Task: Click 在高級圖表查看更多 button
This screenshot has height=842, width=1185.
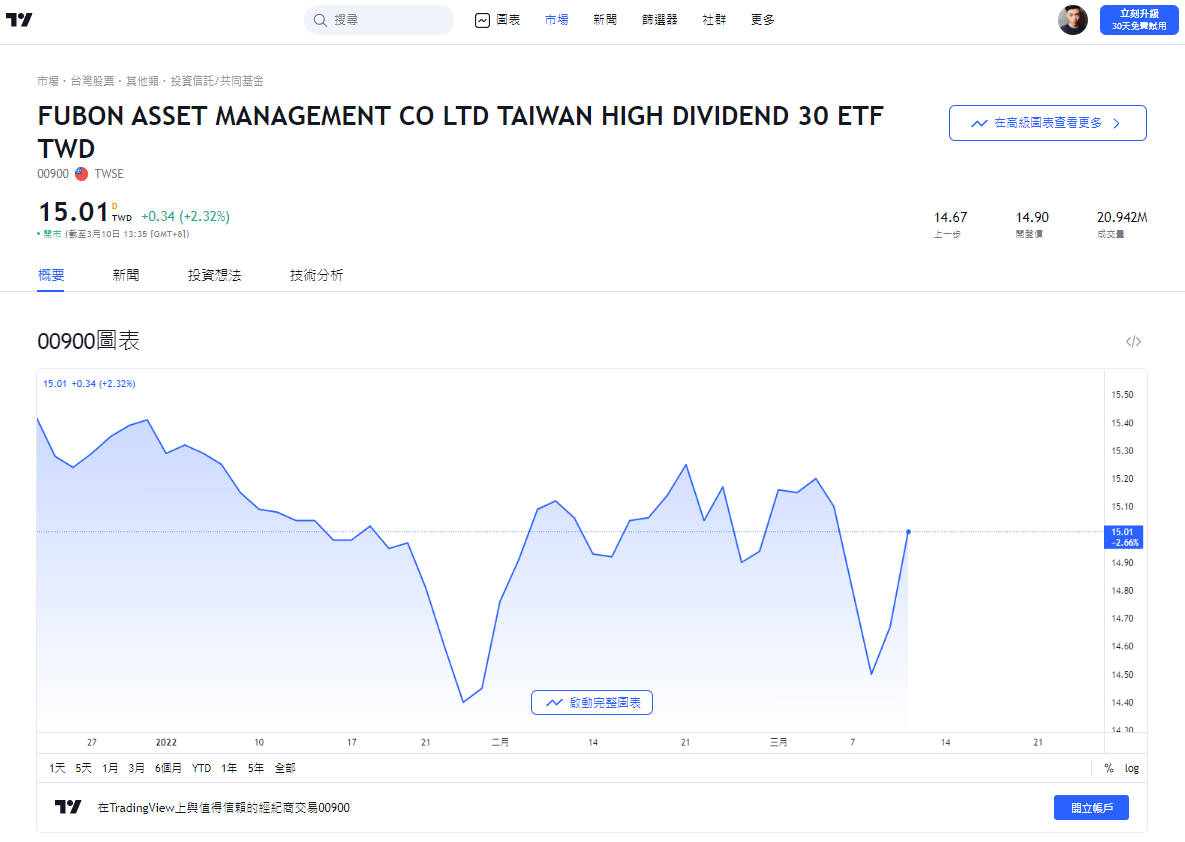Action: 1047,123
